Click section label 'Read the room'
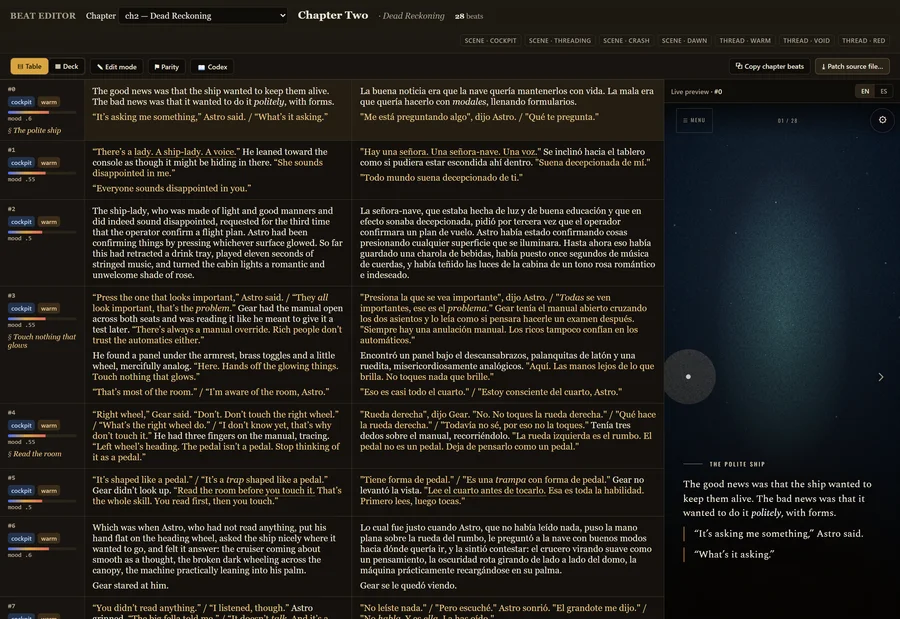This screenshot has width=900, height=619. (x=34, y=454)
